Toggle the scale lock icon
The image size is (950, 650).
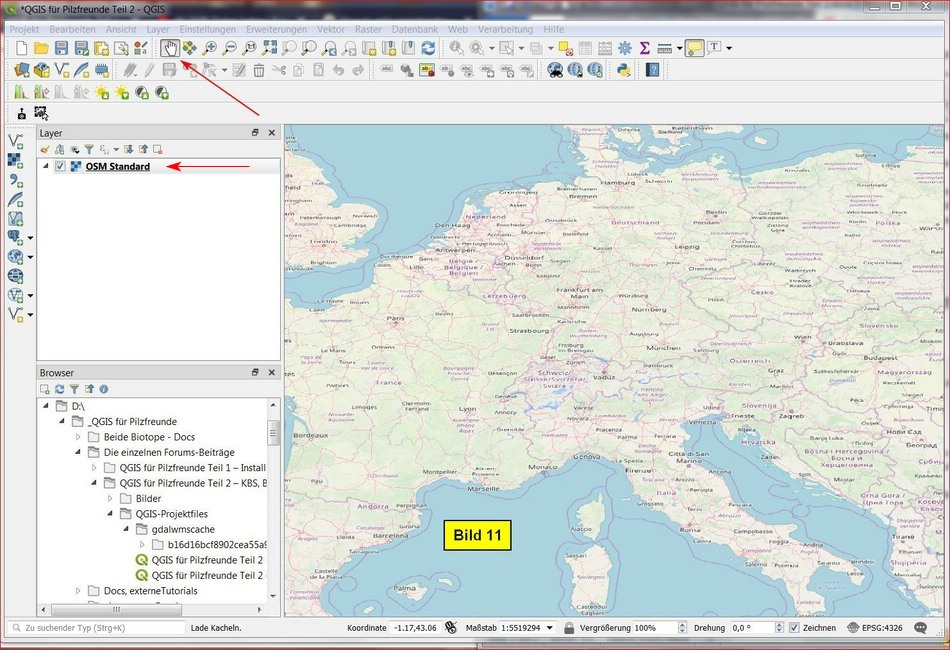coord(568,628)
